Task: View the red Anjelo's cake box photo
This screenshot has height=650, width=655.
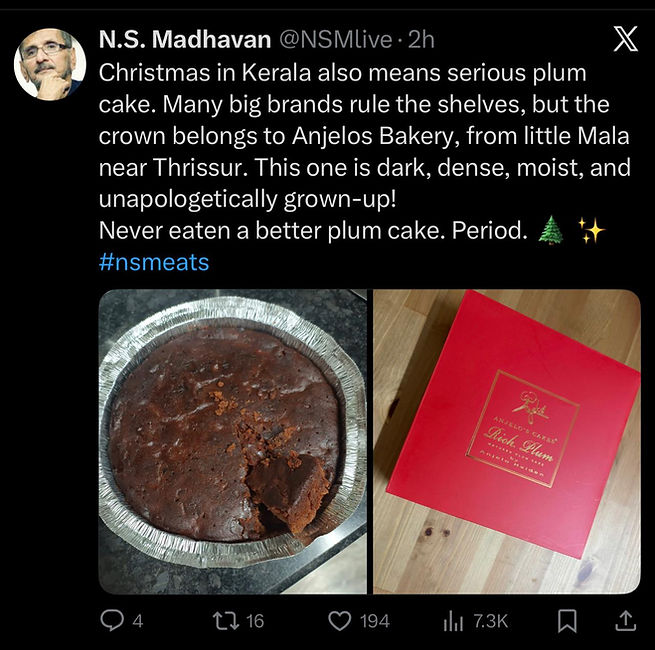Action: [507, 441]
